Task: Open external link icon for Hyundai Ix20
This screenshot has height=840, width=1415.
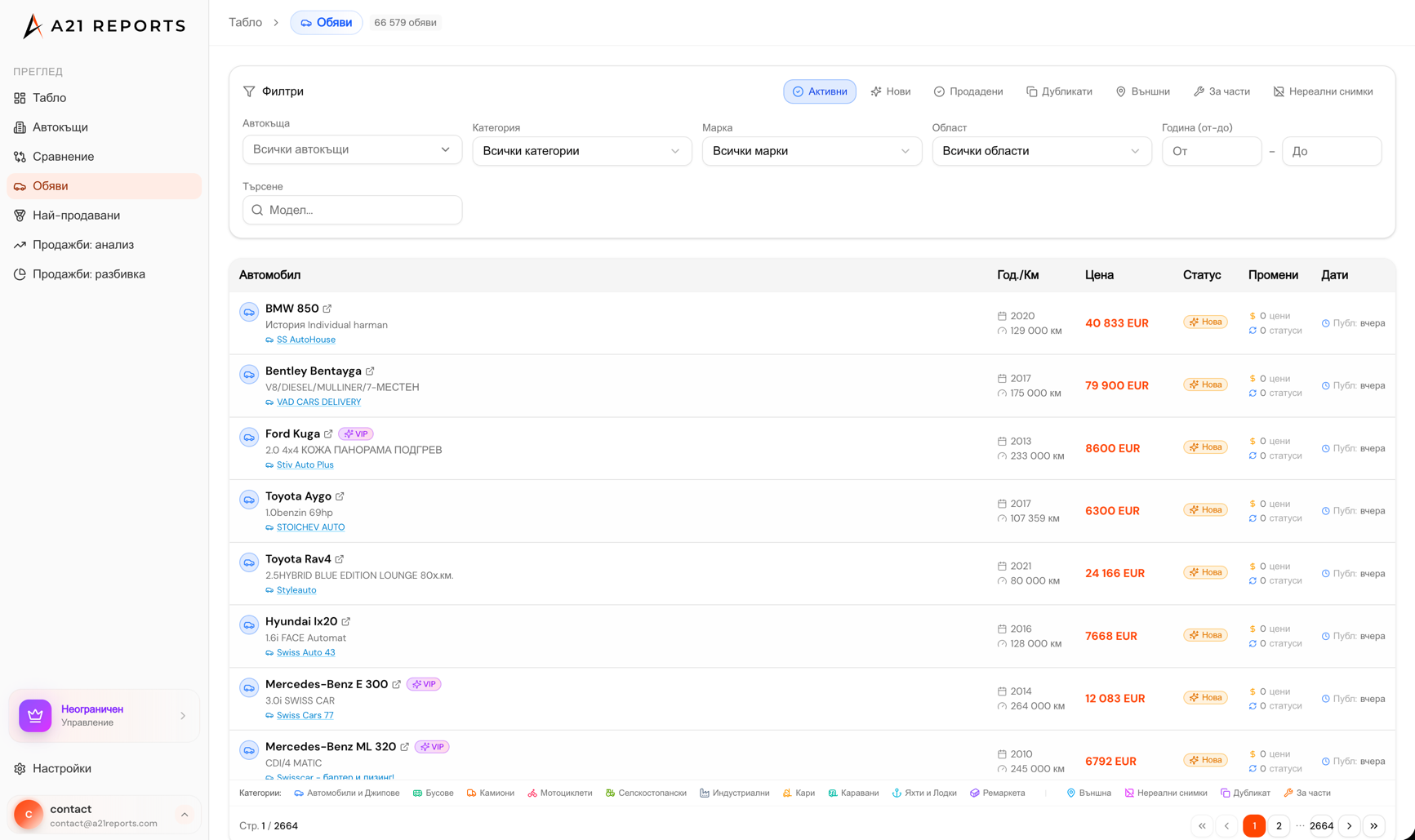Action: click(x=346, y=622)
